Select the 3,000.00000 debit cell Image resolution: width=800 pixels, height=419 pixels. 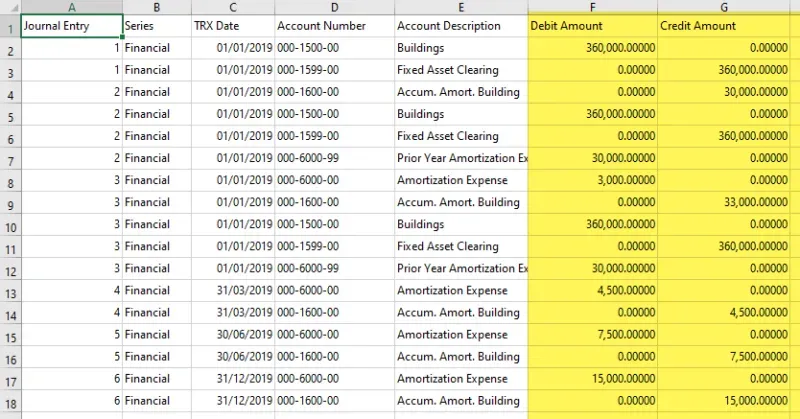pos(592,181)
